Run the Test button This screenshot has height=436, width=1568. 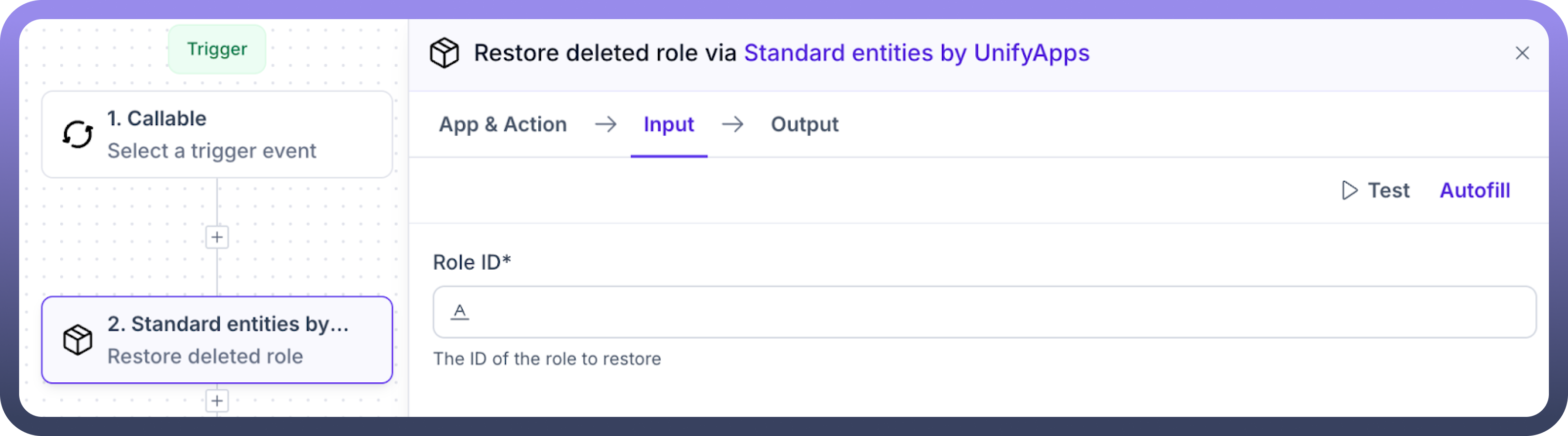point(1376,191)
